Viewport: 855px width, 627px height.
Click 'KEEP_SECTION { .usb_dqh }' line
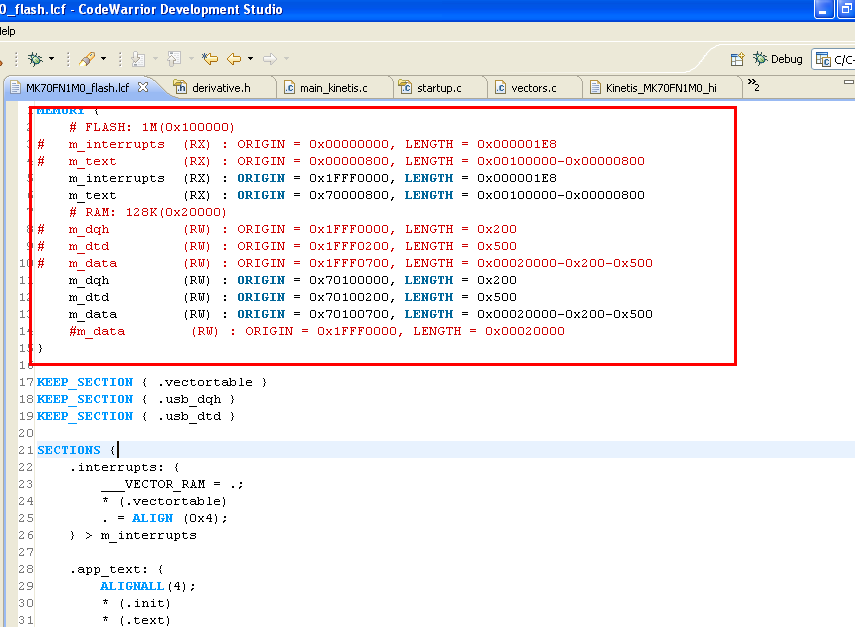tap(136, 399)
